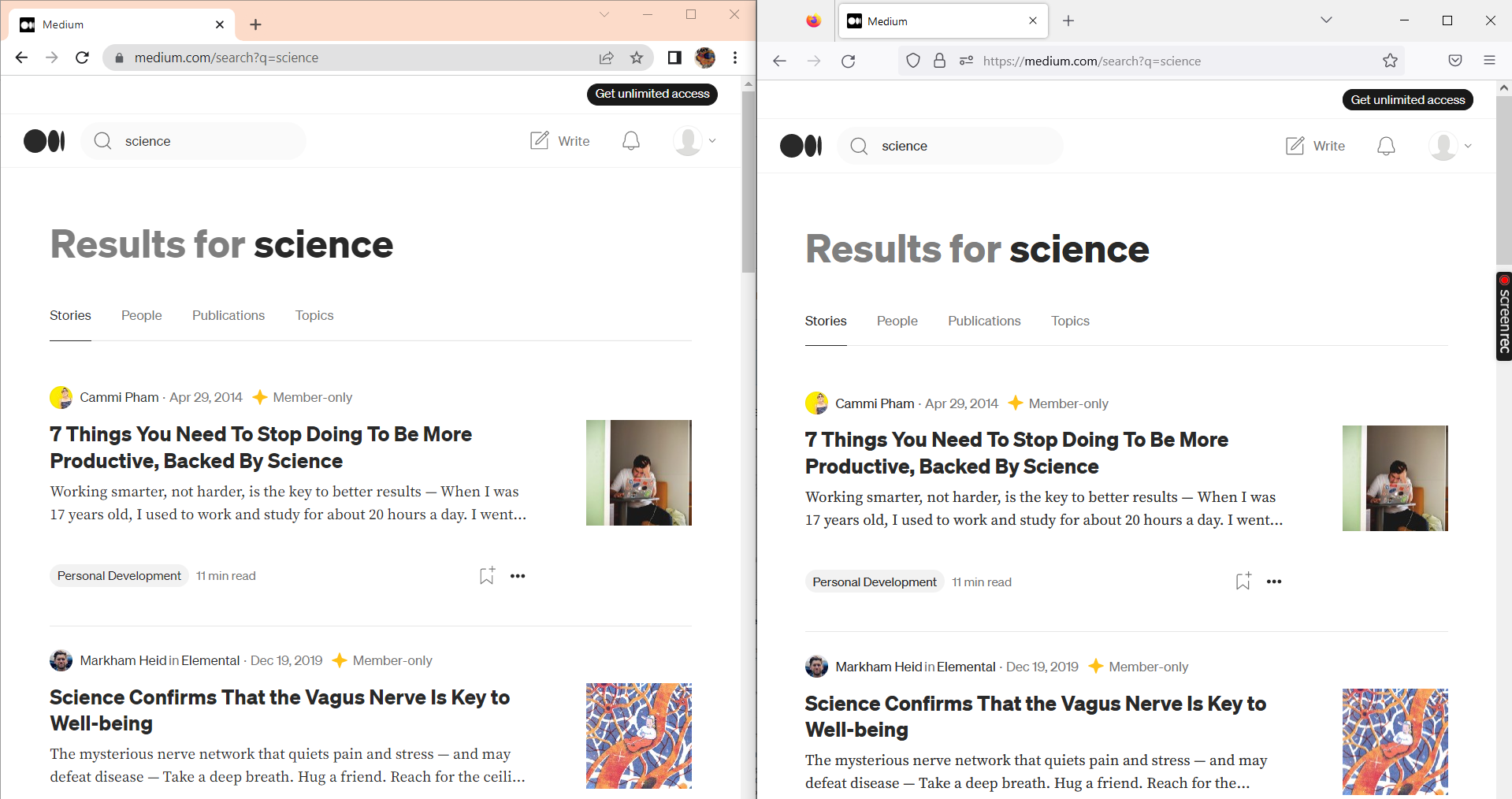Open the article by Markham Heid in Elemental
Screen dimensions: 1512x799
(280, 710)
